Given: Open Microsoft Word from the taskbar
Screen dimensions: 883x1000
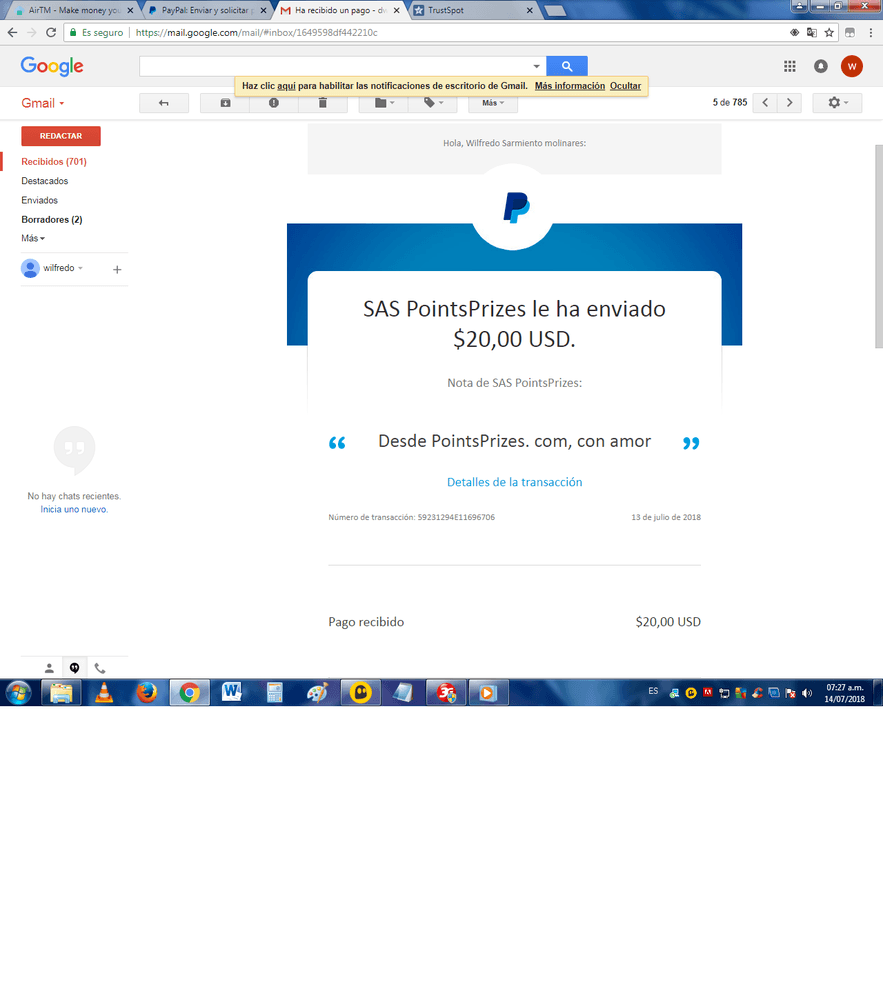Looking at the screenshot, I should click(232, 693).
